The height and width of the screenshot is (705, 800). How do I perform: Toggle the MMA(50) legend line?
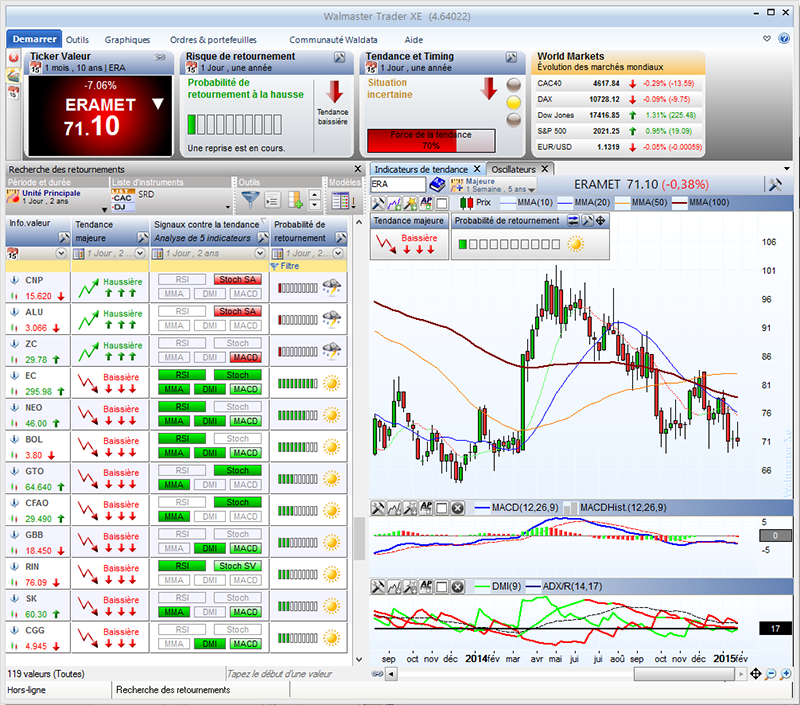click(x=641, y=203)
